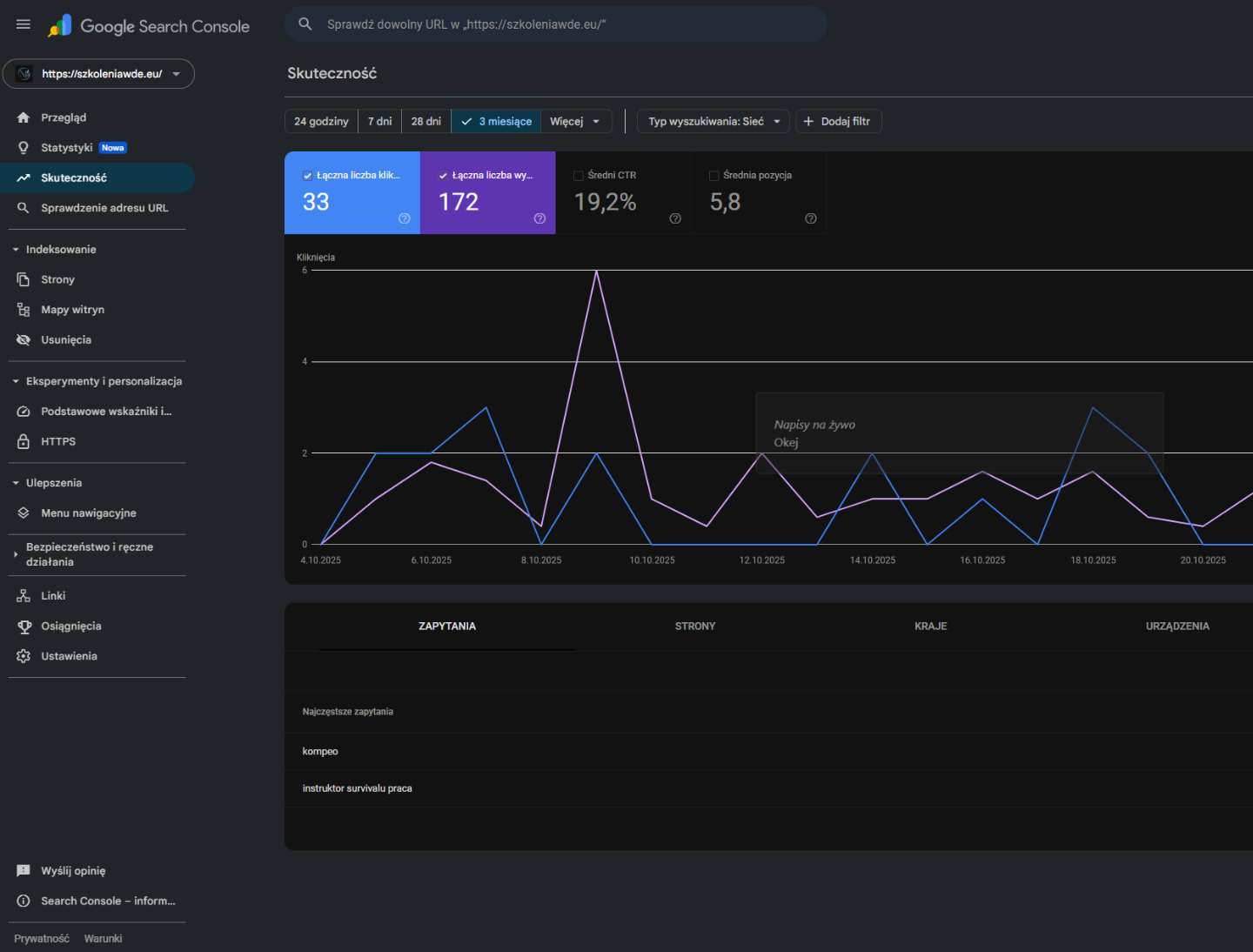Click help icon on Średni CTR card

pos(675,218)
